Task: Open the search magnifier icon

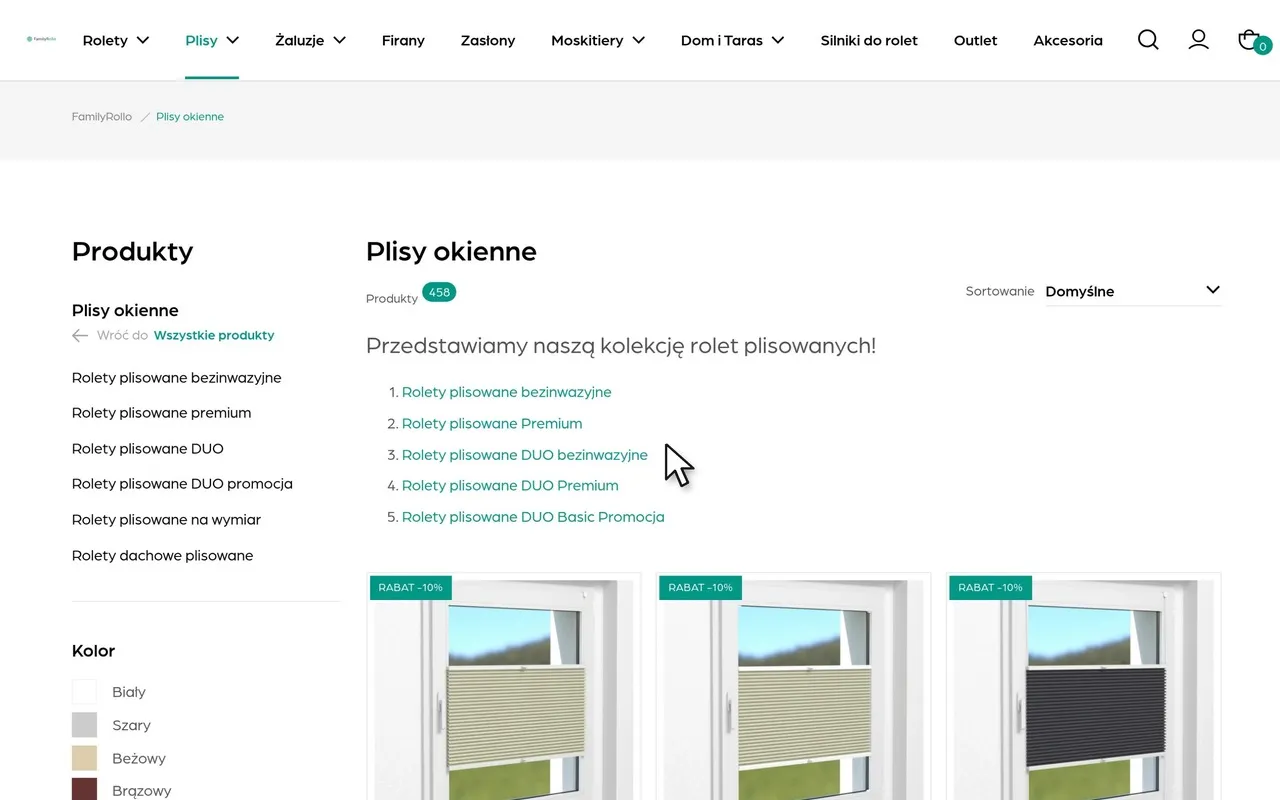Action: 1148,40
